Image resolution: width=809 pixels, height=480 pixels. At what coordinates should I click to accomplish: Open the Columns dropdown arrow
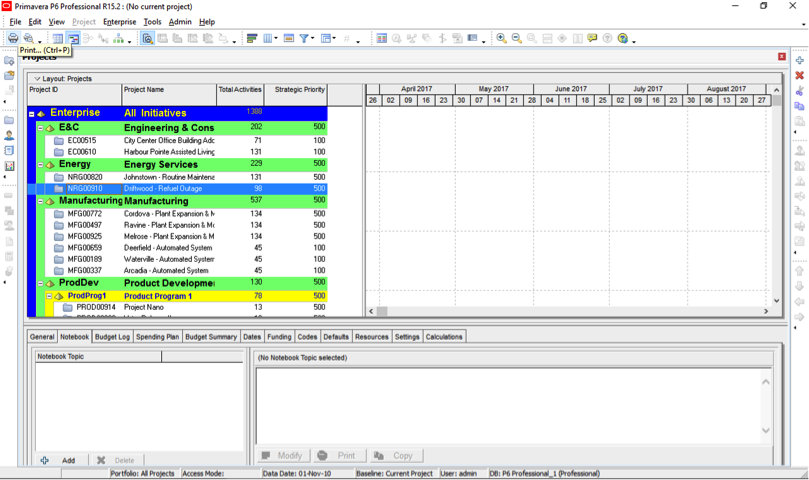tap(276, 39)
